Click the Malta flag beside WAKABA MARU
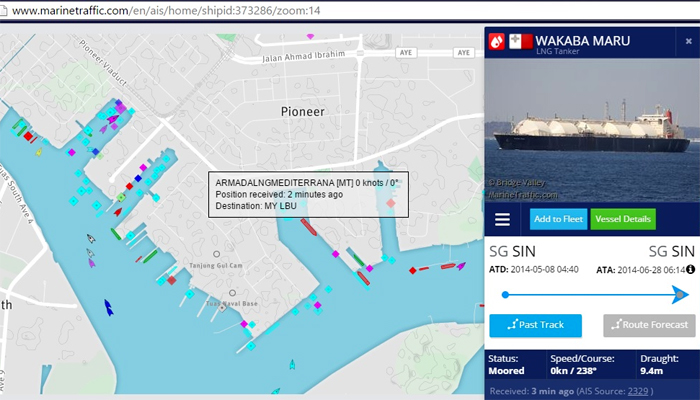The image size is (700, 400). [x=521, y=42]
